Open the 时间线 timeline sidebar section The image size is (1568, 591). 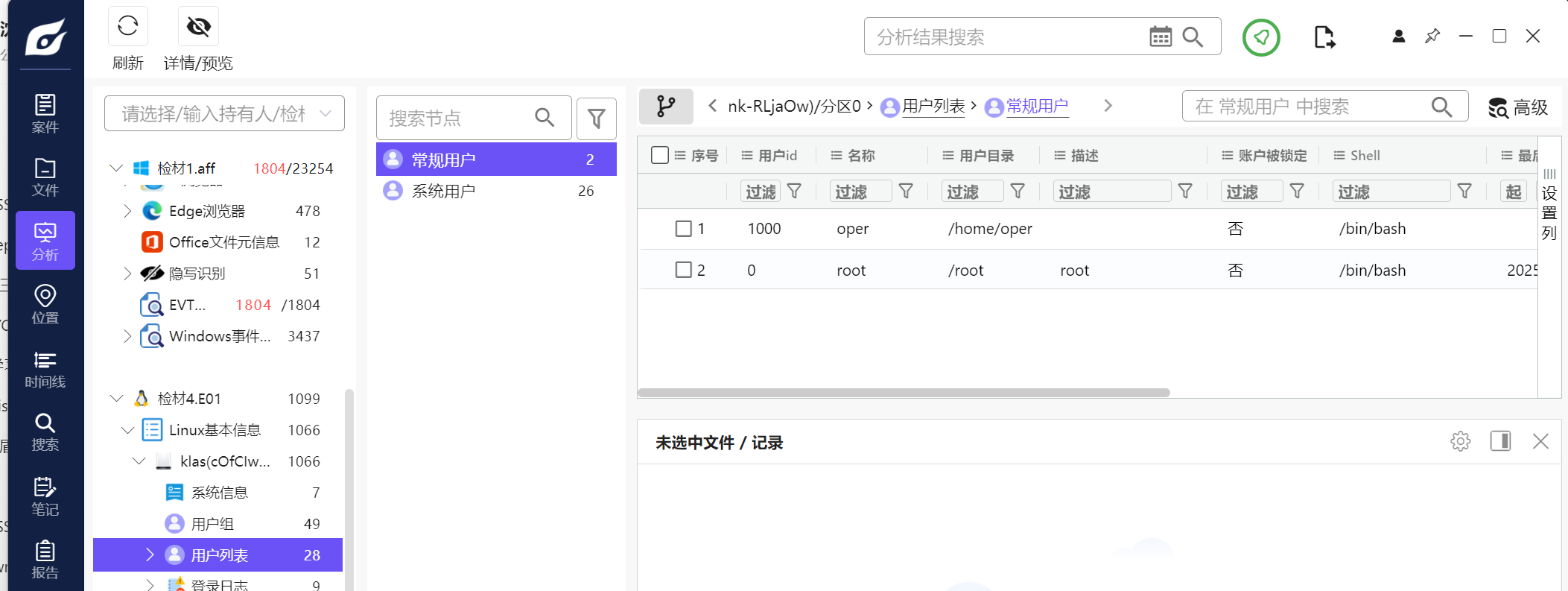(x=45, y=370)
